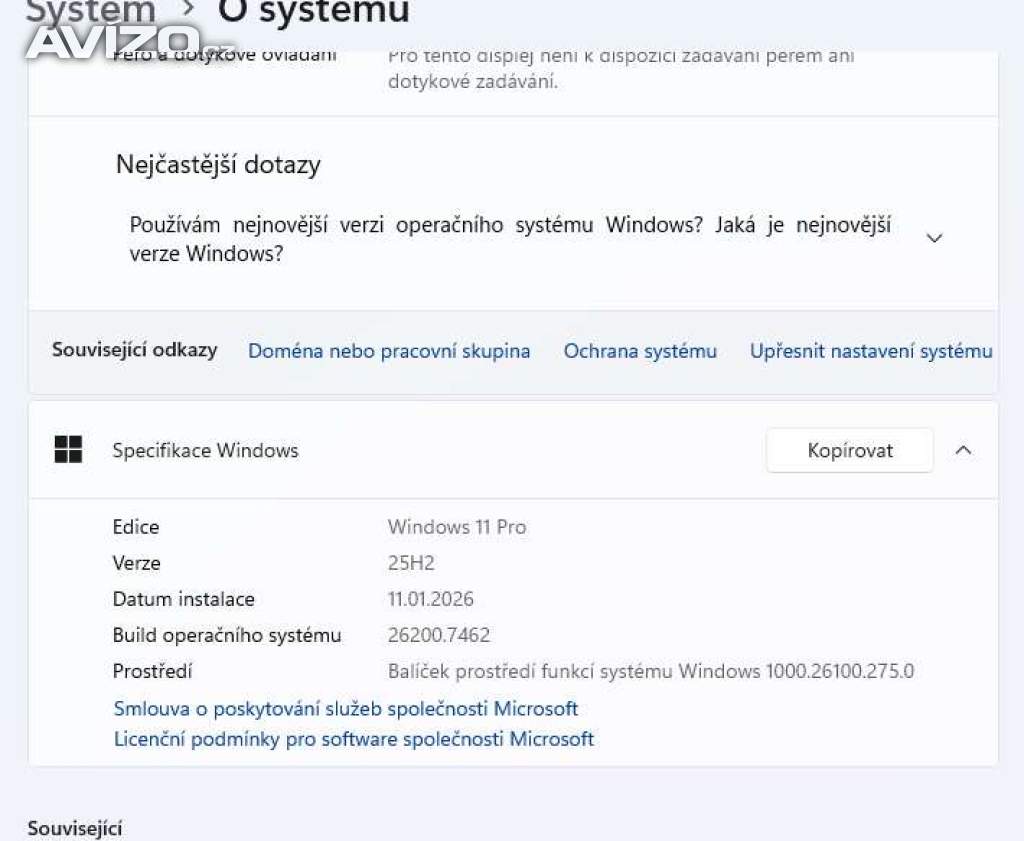
Task: Open Upřesnit nastavení systému link
Action: click(871, 351)
